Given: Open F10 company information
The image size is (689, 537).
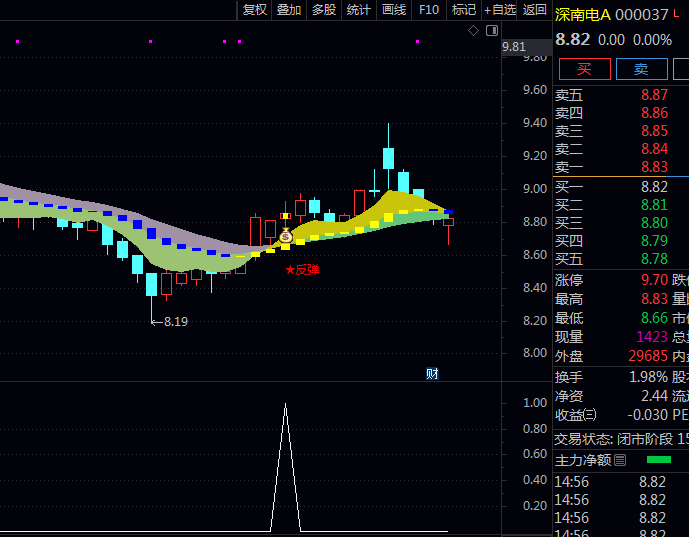Looking at the screenshot, I should click(x=428, y=10).
